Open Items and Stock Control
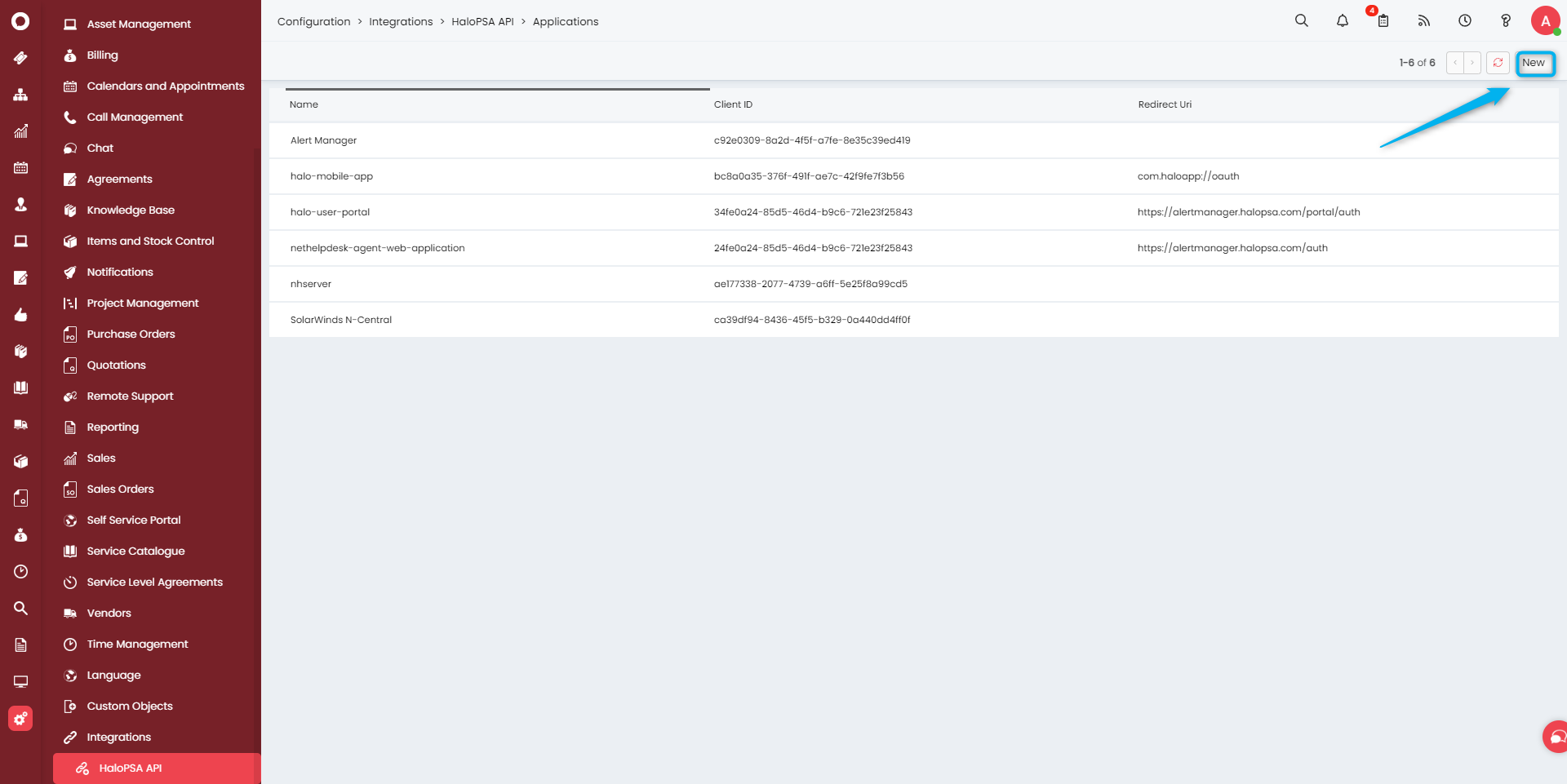This screenshot has width=1567, height=784. 150,241
